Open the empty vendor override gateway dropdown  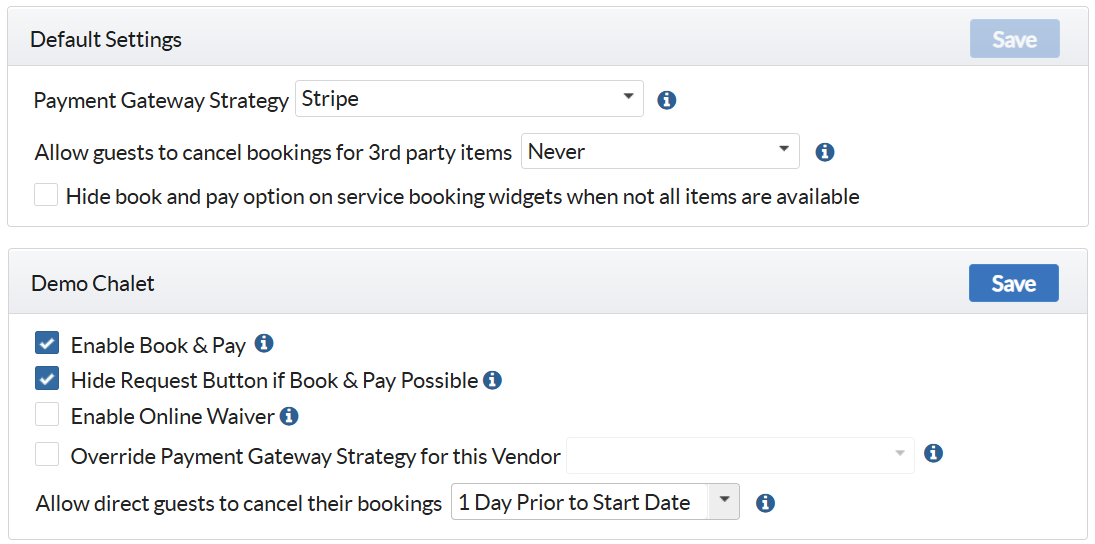[x=740, y=455]
